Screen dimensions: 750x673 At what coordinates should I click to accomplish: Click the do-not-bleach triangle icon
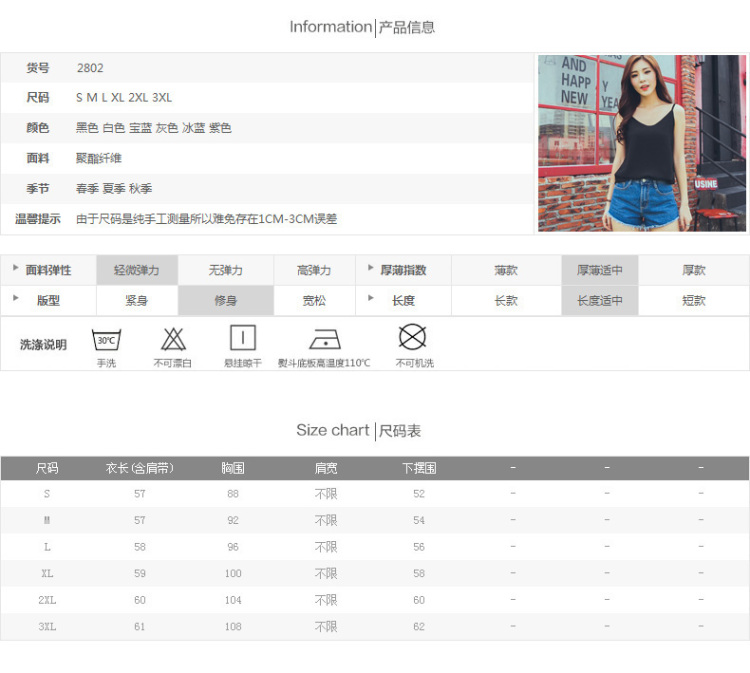[x=173, y=338]
